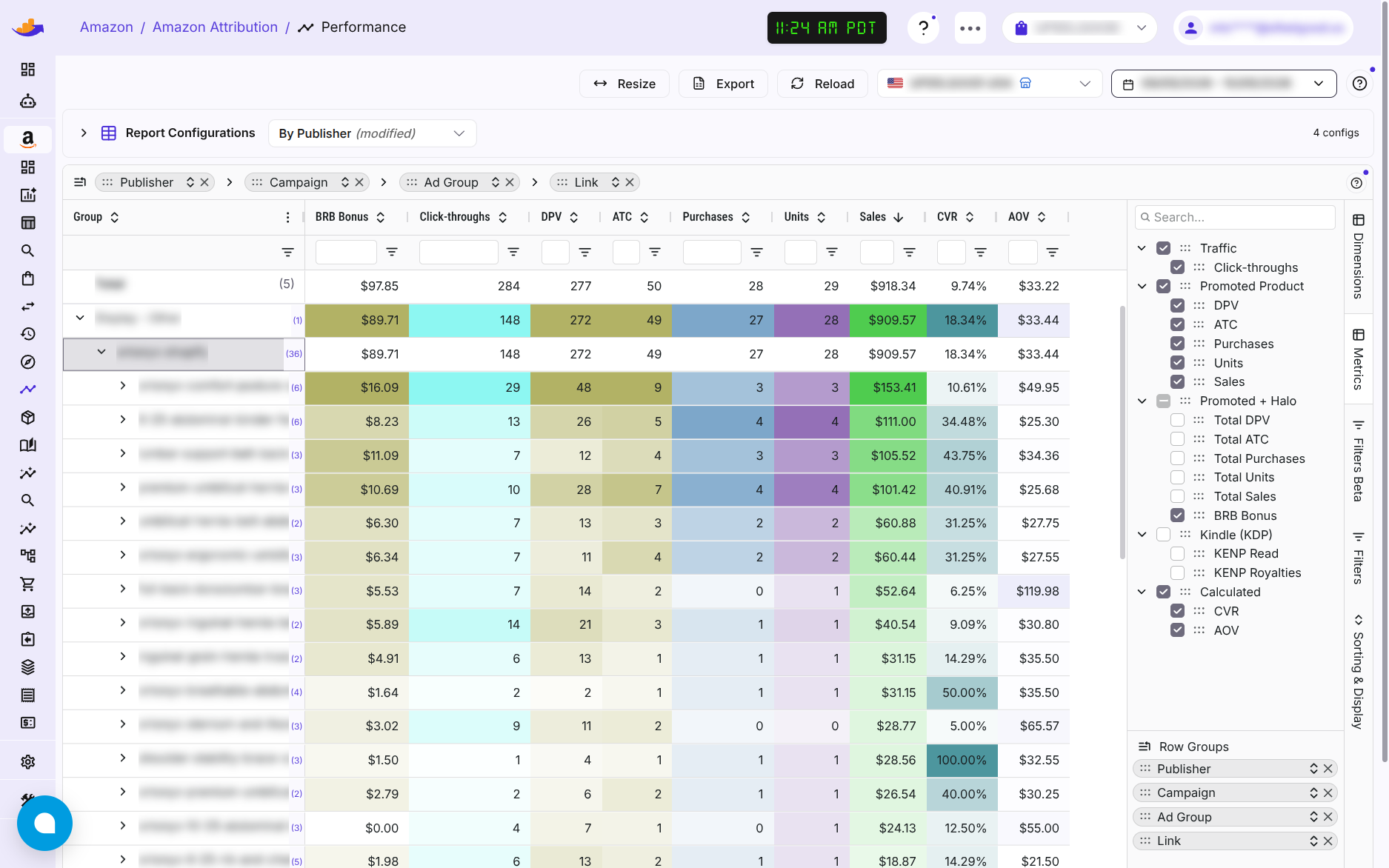Uncheck the Click-throughs metric checkbox
The image size is (1389, 868).
pos(1177,267)
